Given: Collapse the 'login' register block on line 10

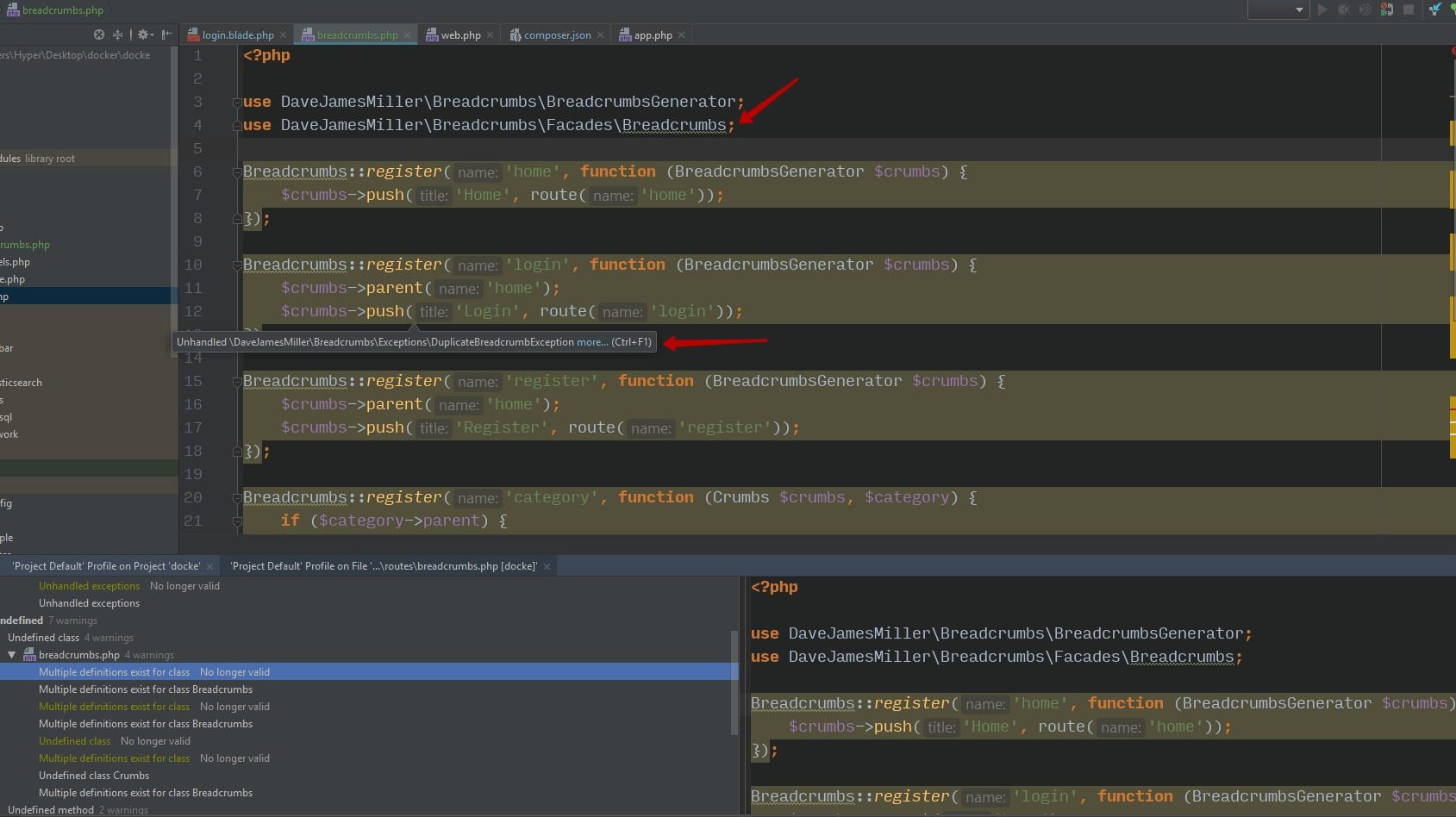Looking at the screenshot, I should click(237, 265).
